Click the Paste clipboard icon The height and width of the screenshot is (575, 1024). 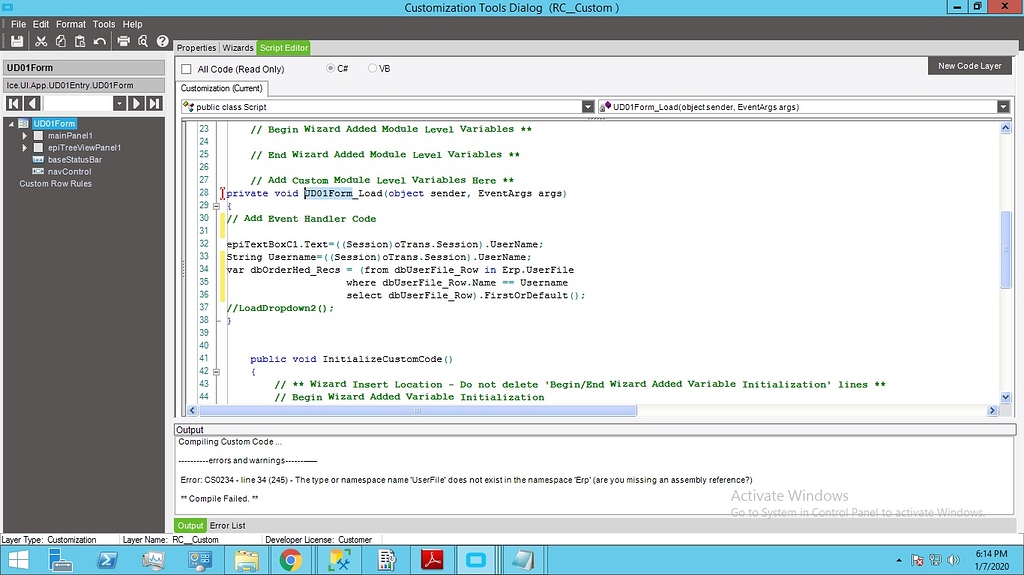pos(79,41)
